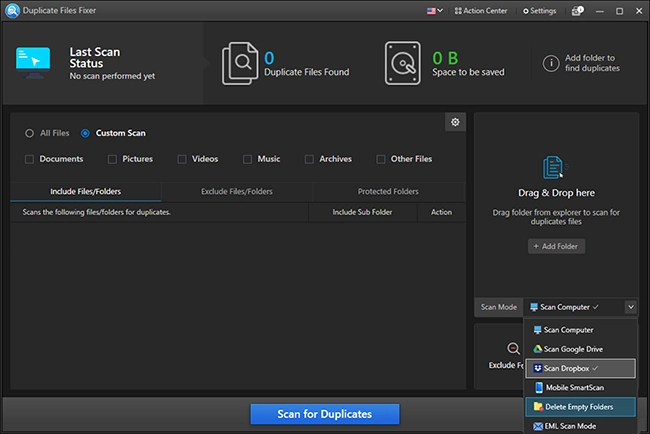The image size is (650, 434).
Task: Open the language flag selector
Action: [434, 11]
